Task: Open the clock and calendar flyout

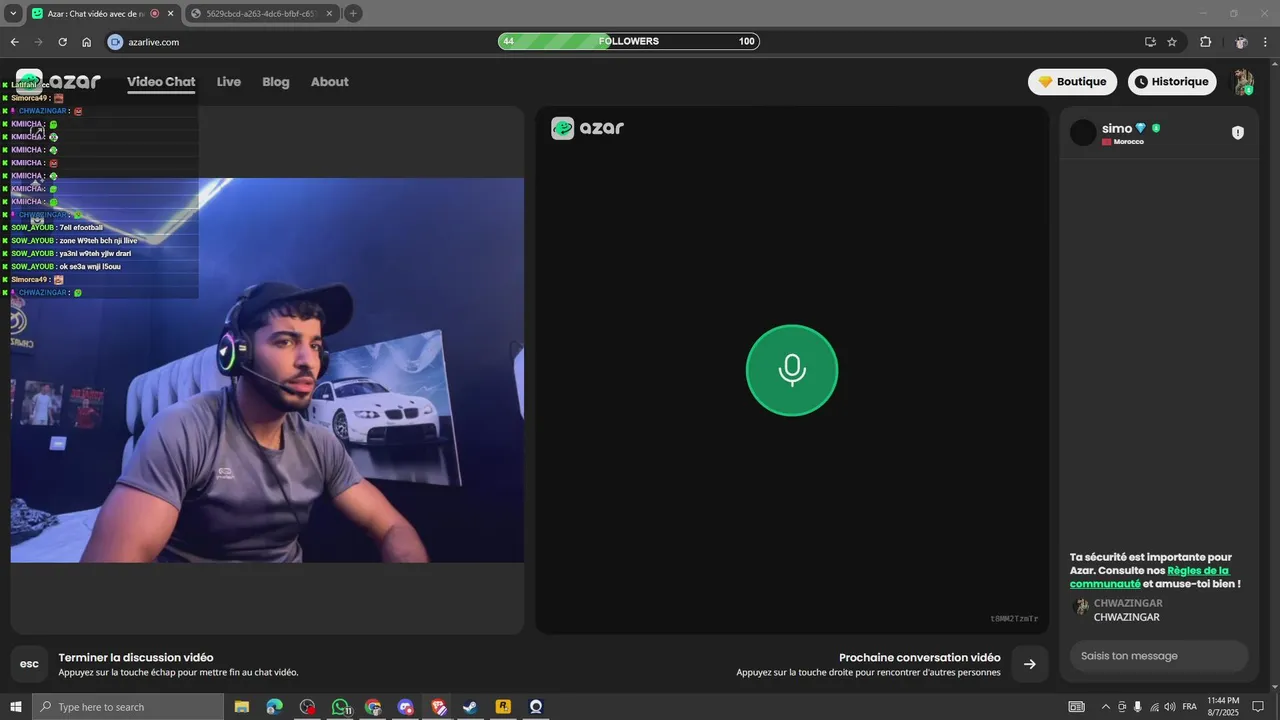Action: pyautogui.click(x=1223, y=707)
